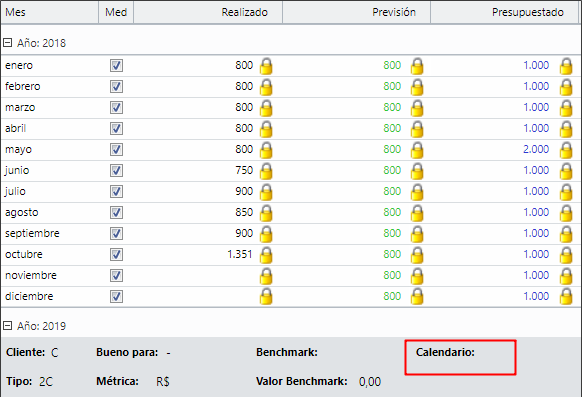The width and height of the screenshot is (582, 397).
Task: Toggle the Med checkbox for octubre
Action: click(116, 255)
